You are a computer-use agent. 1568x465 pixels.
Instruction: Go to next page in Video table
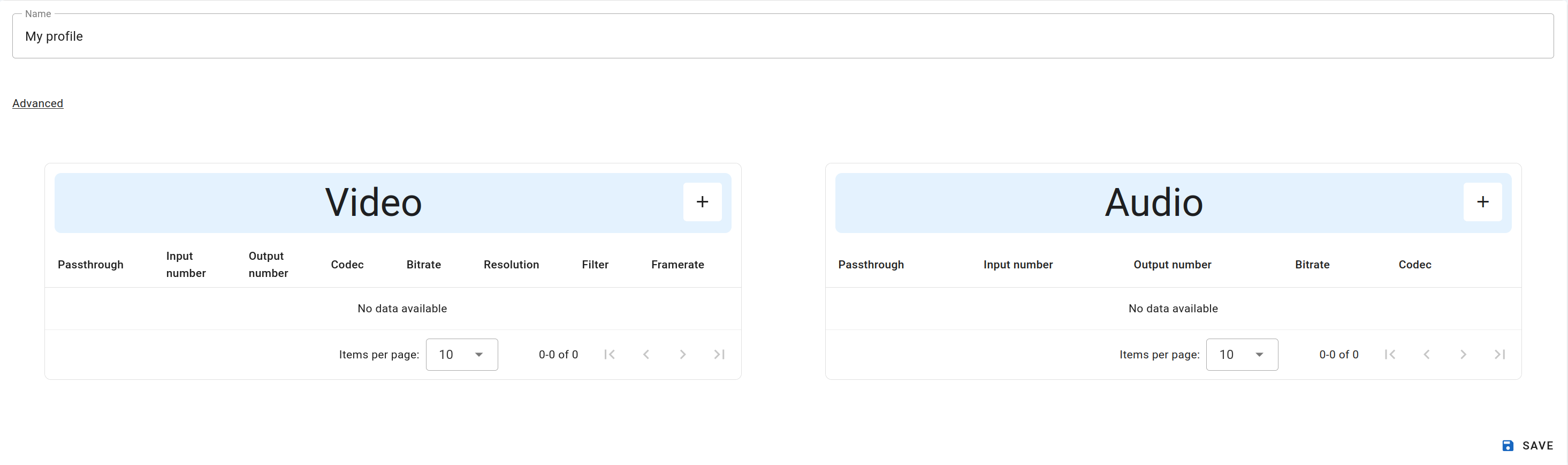click(682, 354)
